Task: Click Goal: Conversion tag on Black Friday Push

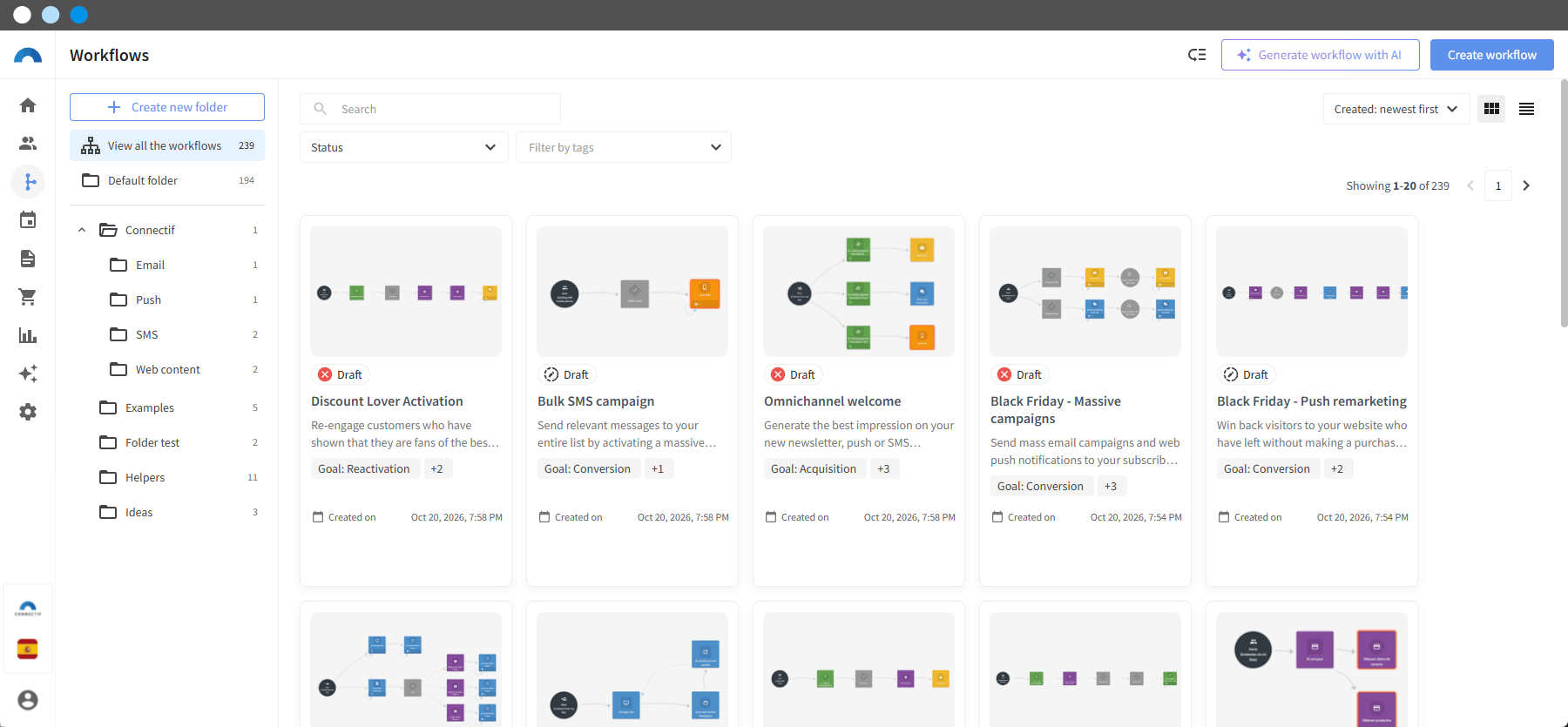Action: point(1267,468)
